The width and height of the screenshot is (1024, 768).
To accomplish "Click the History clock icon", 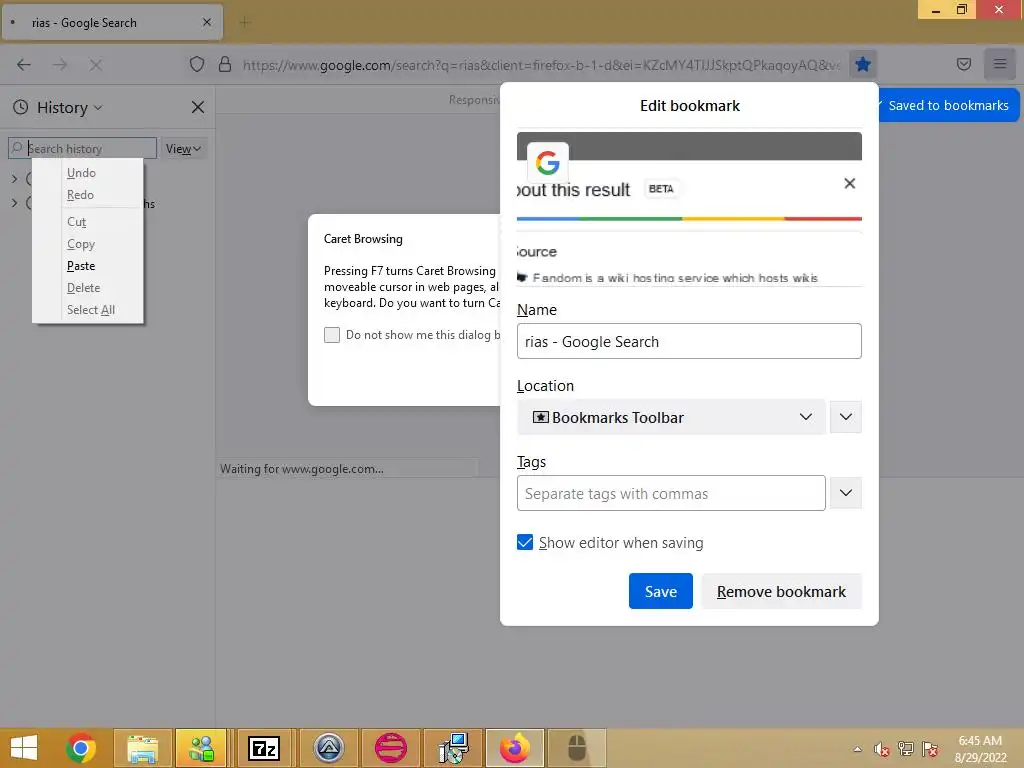I will pos(21,107).
